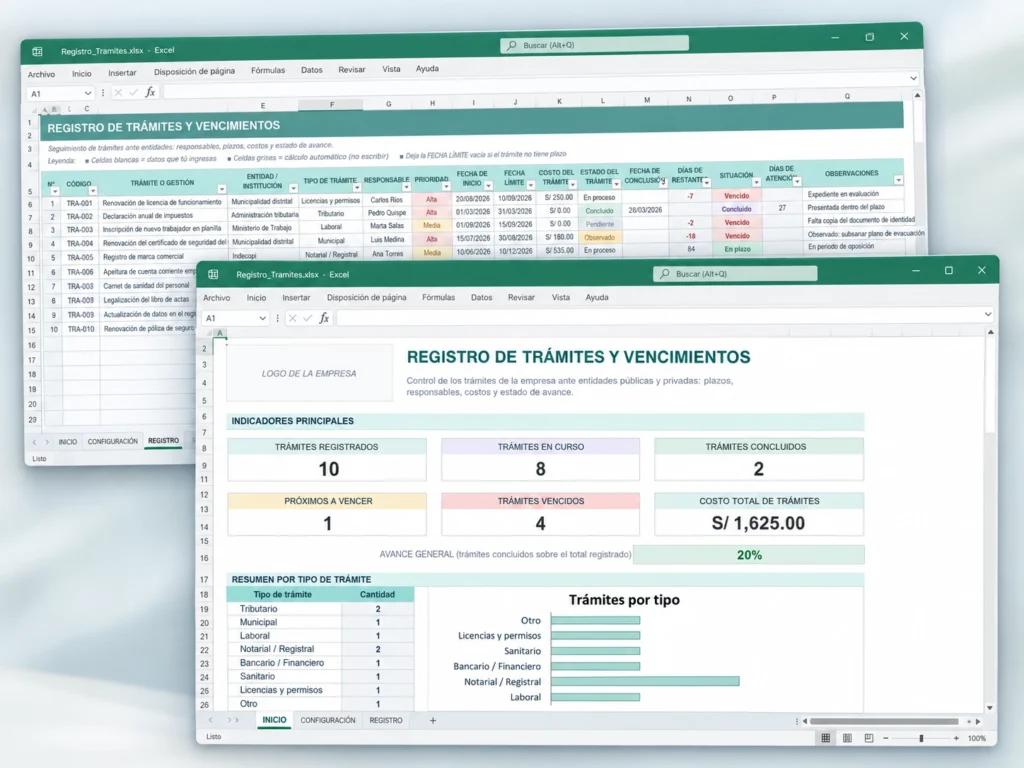
Task: Select column A header in front window
Action: (x=220, y=333)
